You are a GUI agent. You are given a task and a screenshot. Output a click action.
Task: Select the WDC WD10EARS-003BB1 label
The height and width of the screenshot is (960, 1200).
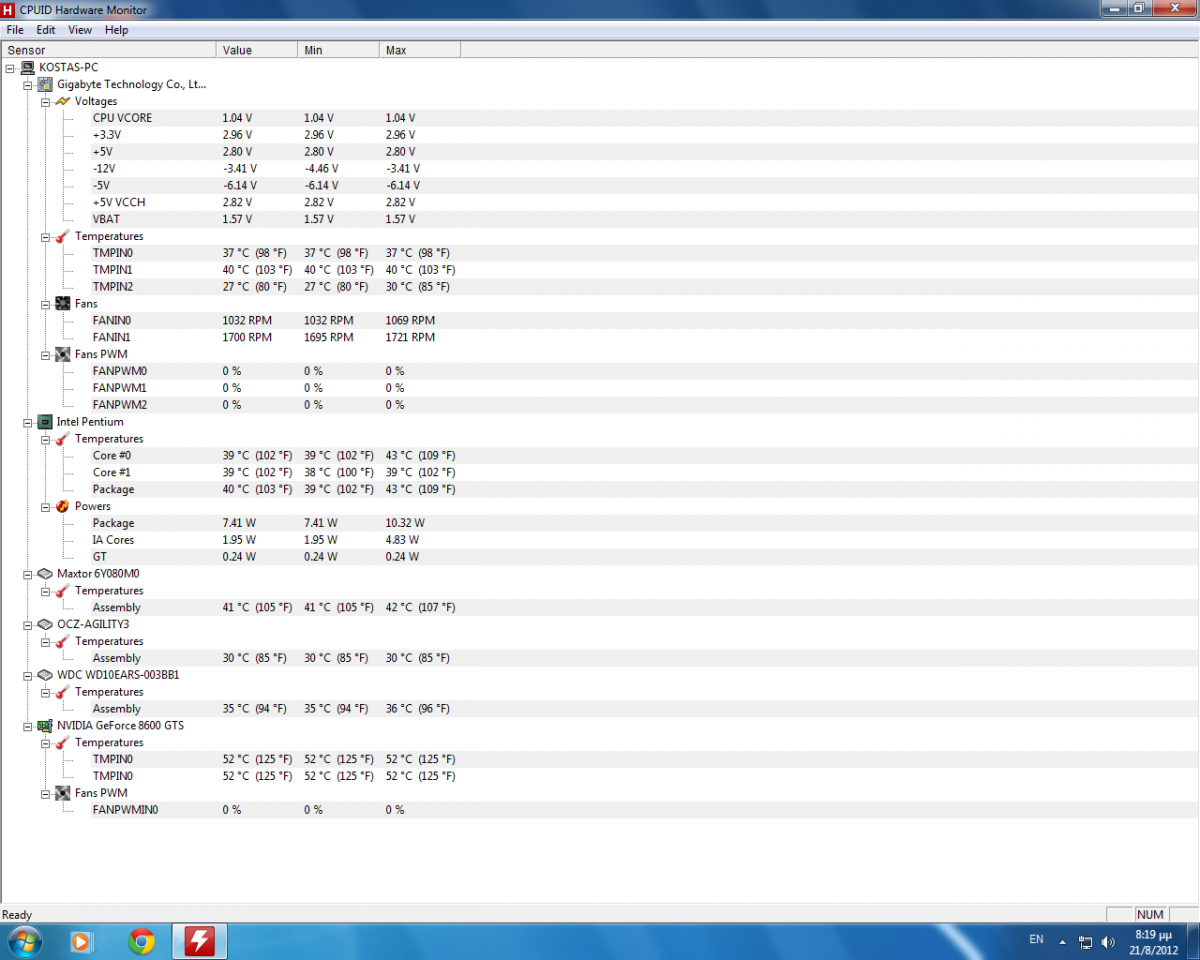[118, 675]
